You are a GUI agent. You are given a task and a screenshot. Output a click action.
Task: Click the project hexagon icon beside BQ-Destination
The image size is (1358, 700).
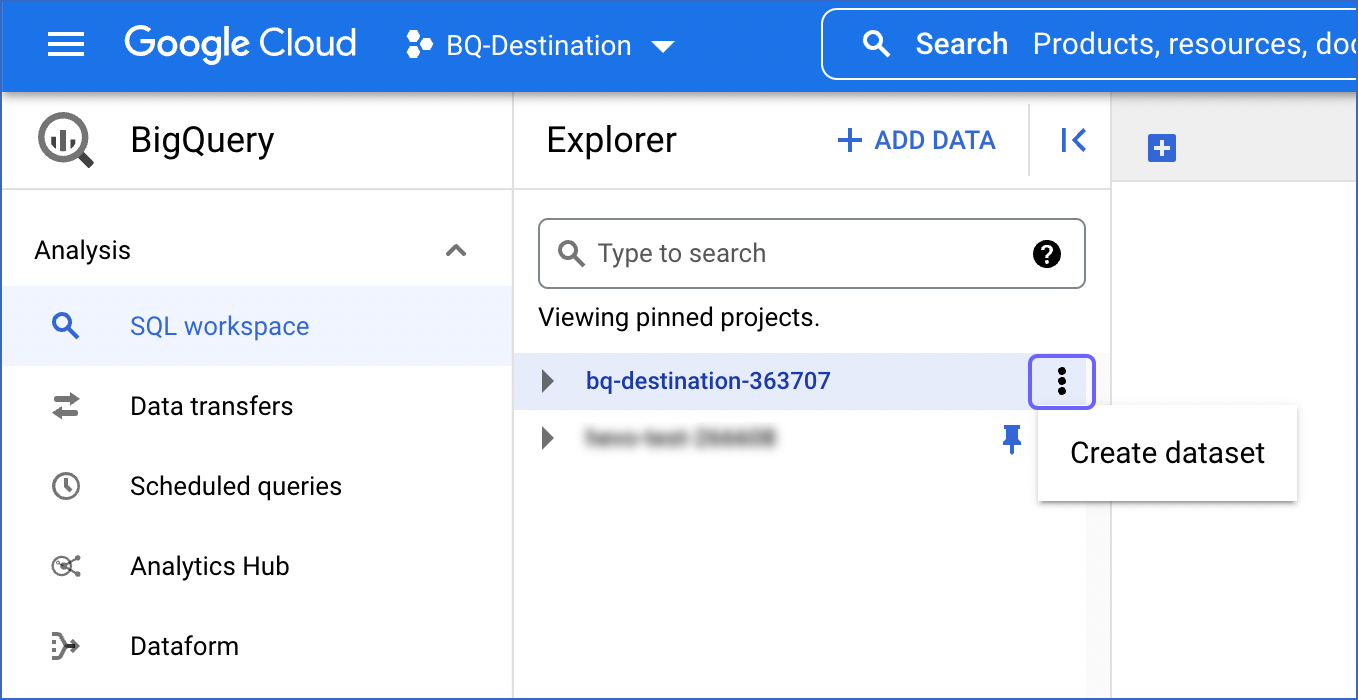click(x=419, y=46)
